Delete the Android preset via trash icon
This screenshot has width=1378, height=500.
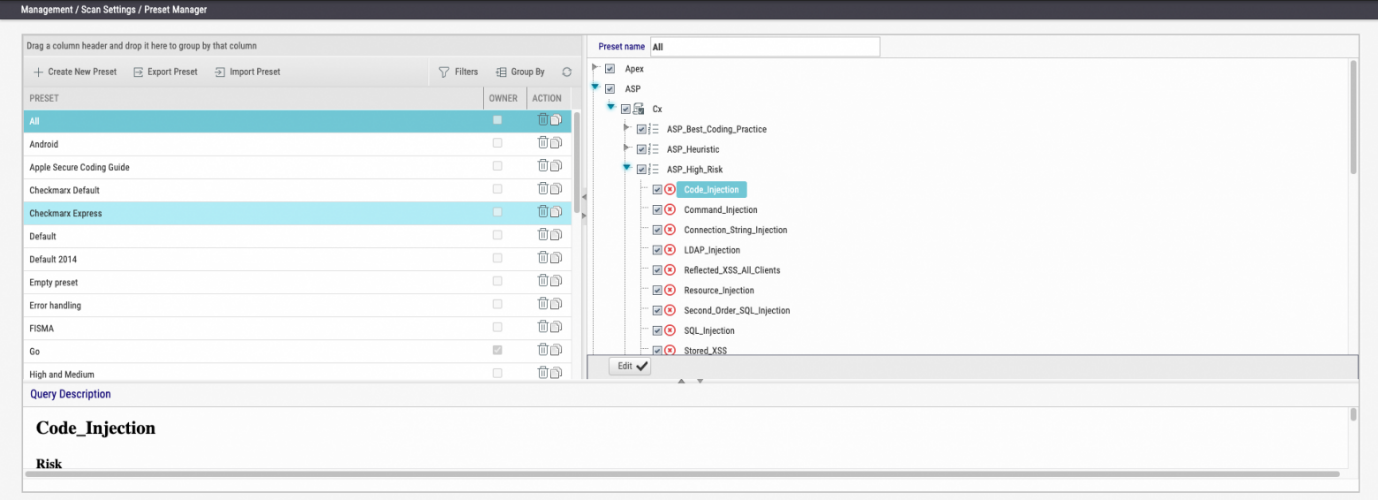(543, 143)
